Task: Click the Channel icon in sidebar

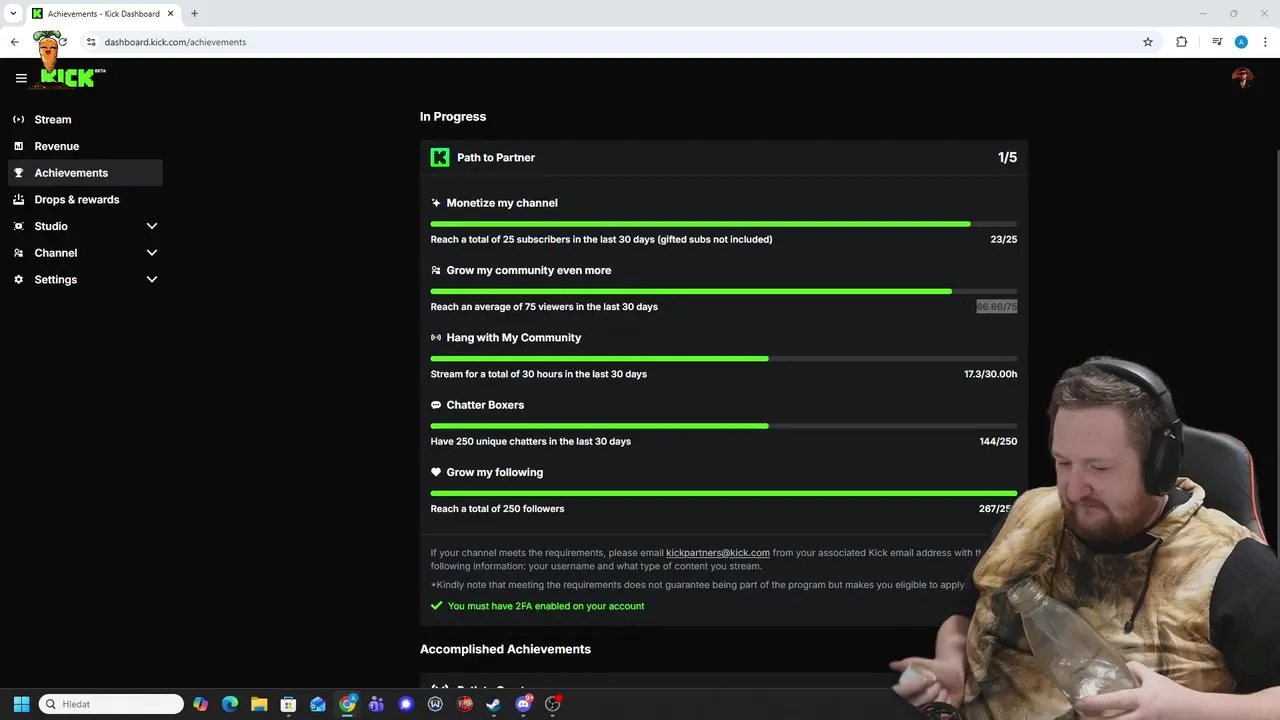Action: [18, 253]
